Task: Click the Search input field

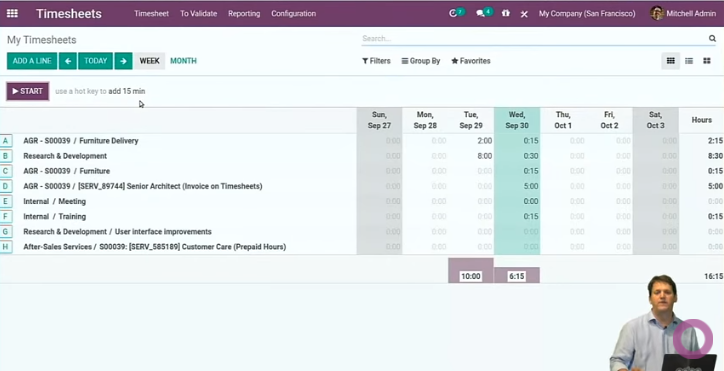Action: [534, 39]
